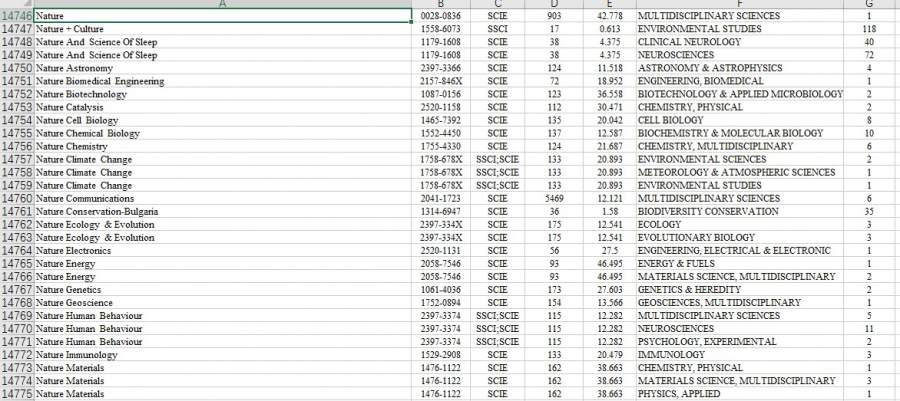Click ISSN cell 0028-0836
The width and height of the screenshot is (900, 401).
[x=441, y=16]
